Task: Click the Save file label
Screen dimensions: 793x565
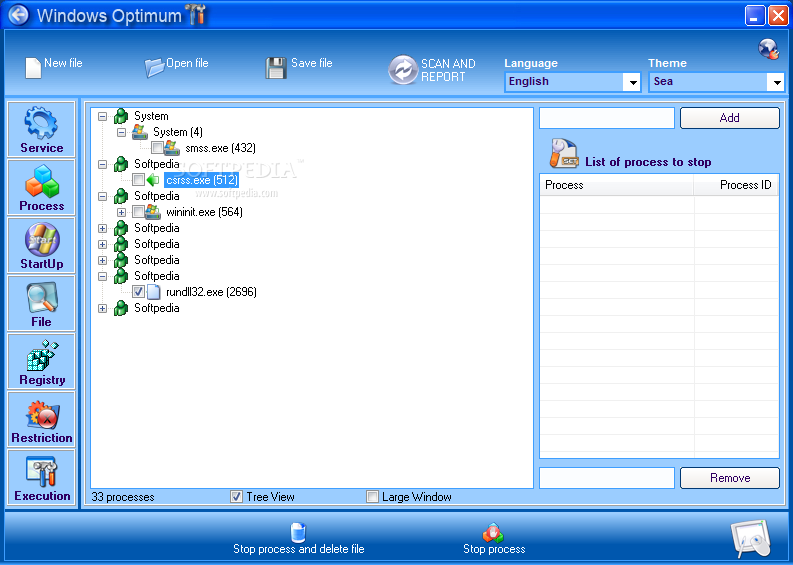Action: tap(312, 63)
